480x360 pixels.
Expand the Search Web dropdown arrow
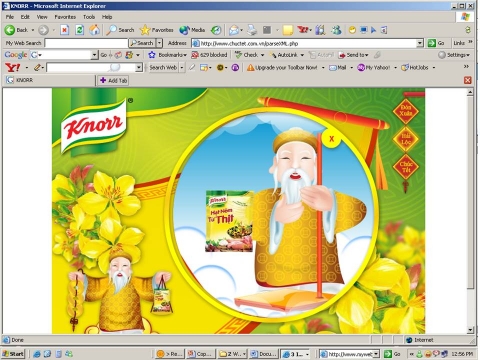pos(182,68)
